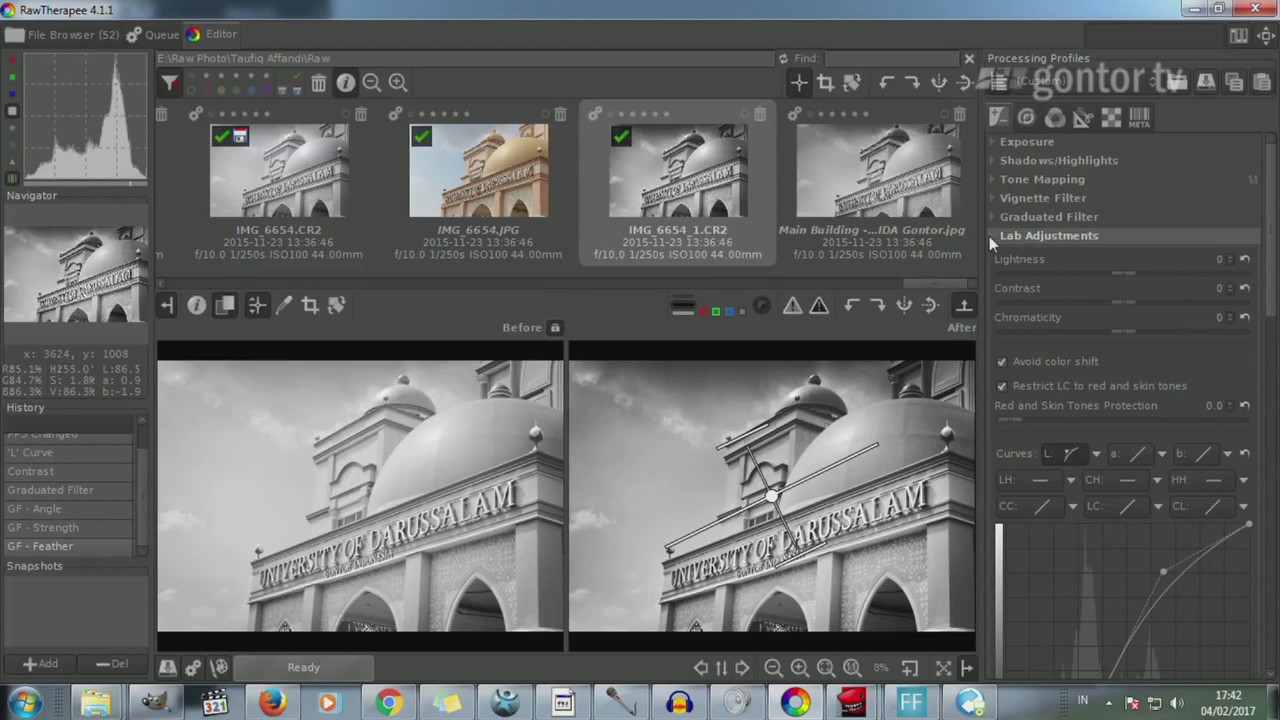Open the LH curve type dropdown
Image resolution: width=1280 pixels, height=720 pixels.
click(x=1071, y=480)
